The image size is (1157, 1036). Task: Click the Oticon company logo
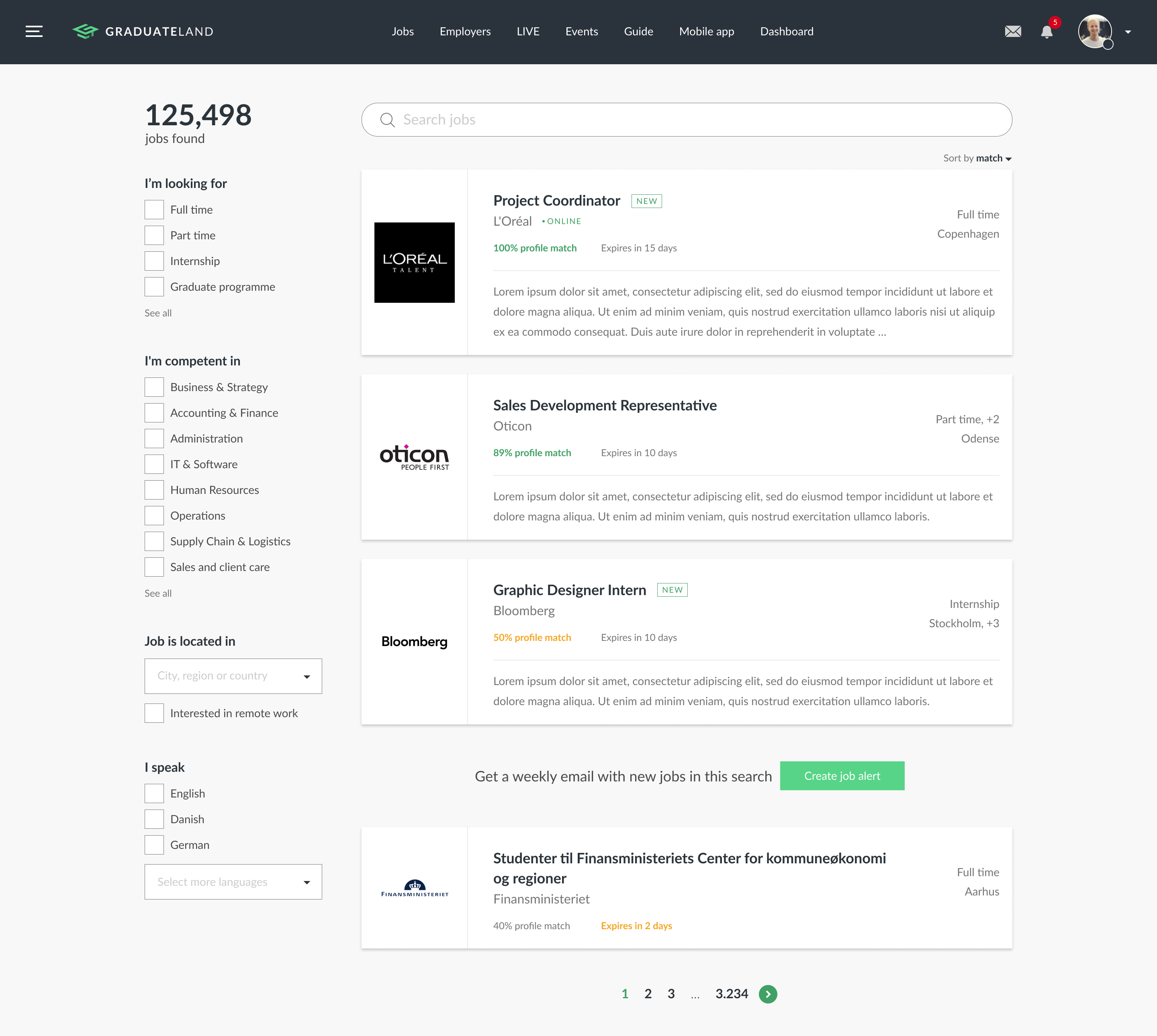414,457
